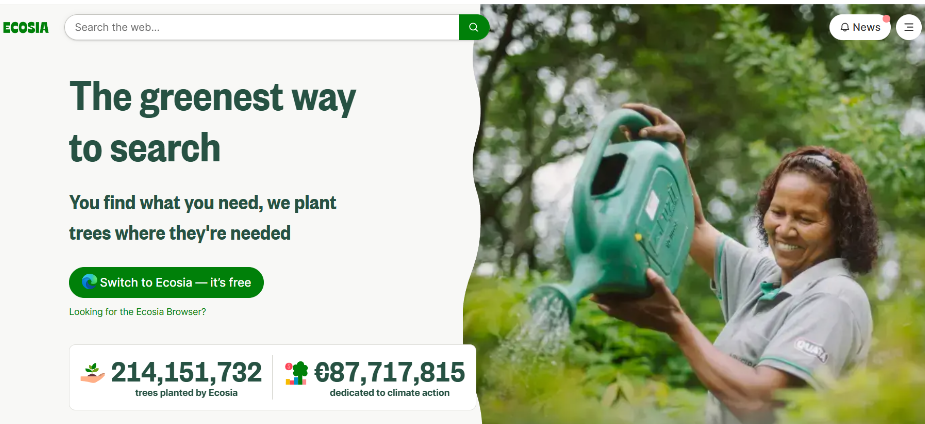Screen dimensions: 925x424
Task: Click the tree chart icon beside the euro amount
Action: [297, 373]
